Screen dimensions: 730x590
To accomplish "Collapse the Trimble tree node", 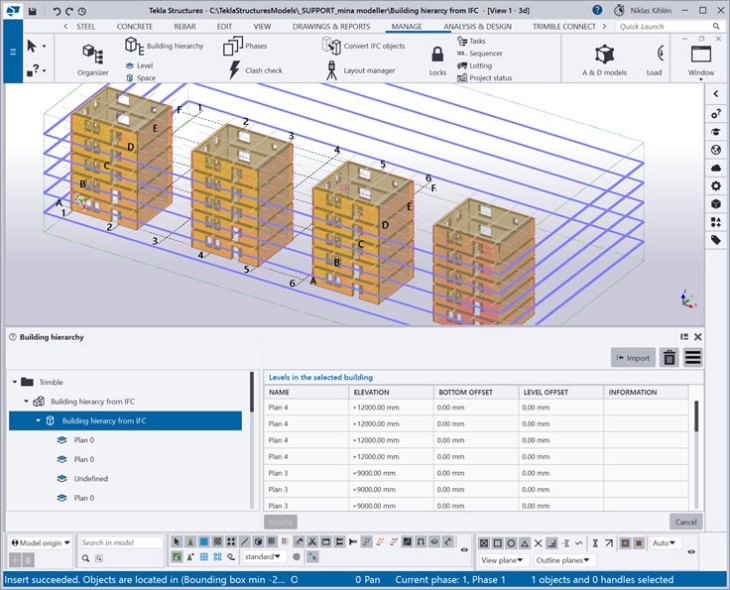I will point(15,382).
